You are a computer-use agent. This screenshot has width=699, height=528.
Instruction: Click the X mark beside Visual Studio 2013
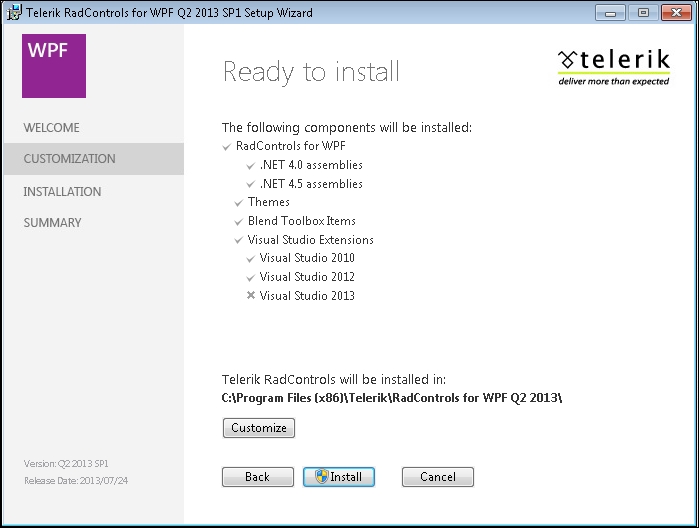[x=251, y=295]
